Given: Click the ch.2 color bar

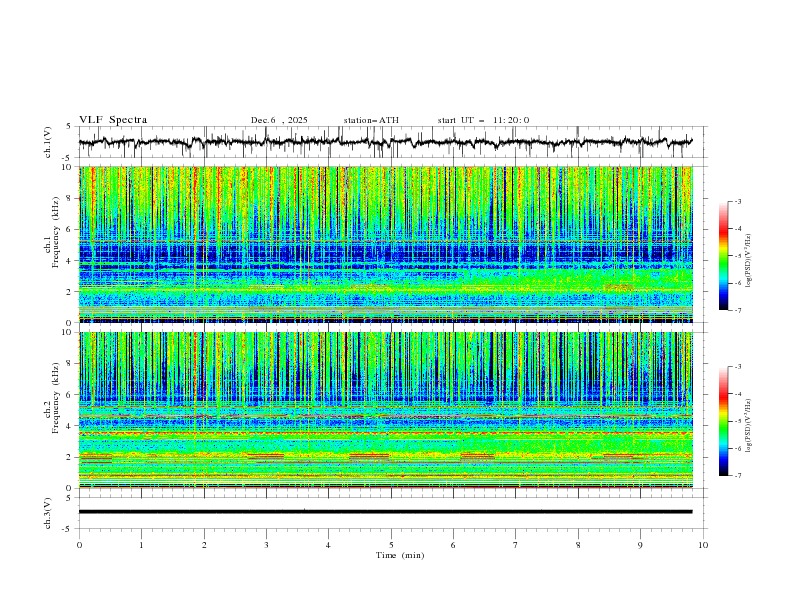Looking at the screenshot, I should [x=724, y=420].
